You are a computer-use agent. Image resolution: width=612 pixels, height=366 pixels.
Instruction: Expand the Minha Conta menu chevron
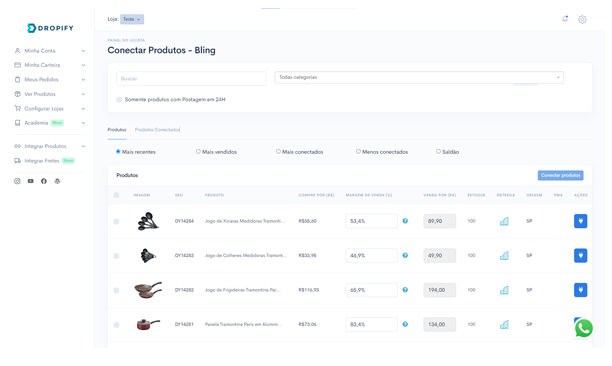pyautogui.click(x=83, y=51)
